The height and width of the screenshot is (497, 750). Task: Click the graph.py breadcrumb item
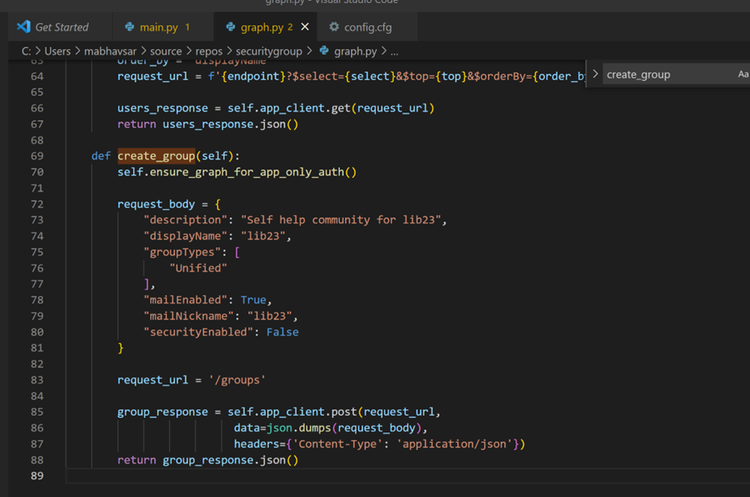coord(354,51)
